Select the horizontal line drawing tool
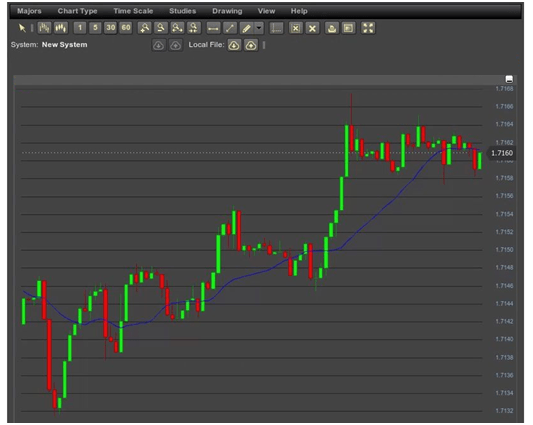533x425 pixels. [213, 28]
